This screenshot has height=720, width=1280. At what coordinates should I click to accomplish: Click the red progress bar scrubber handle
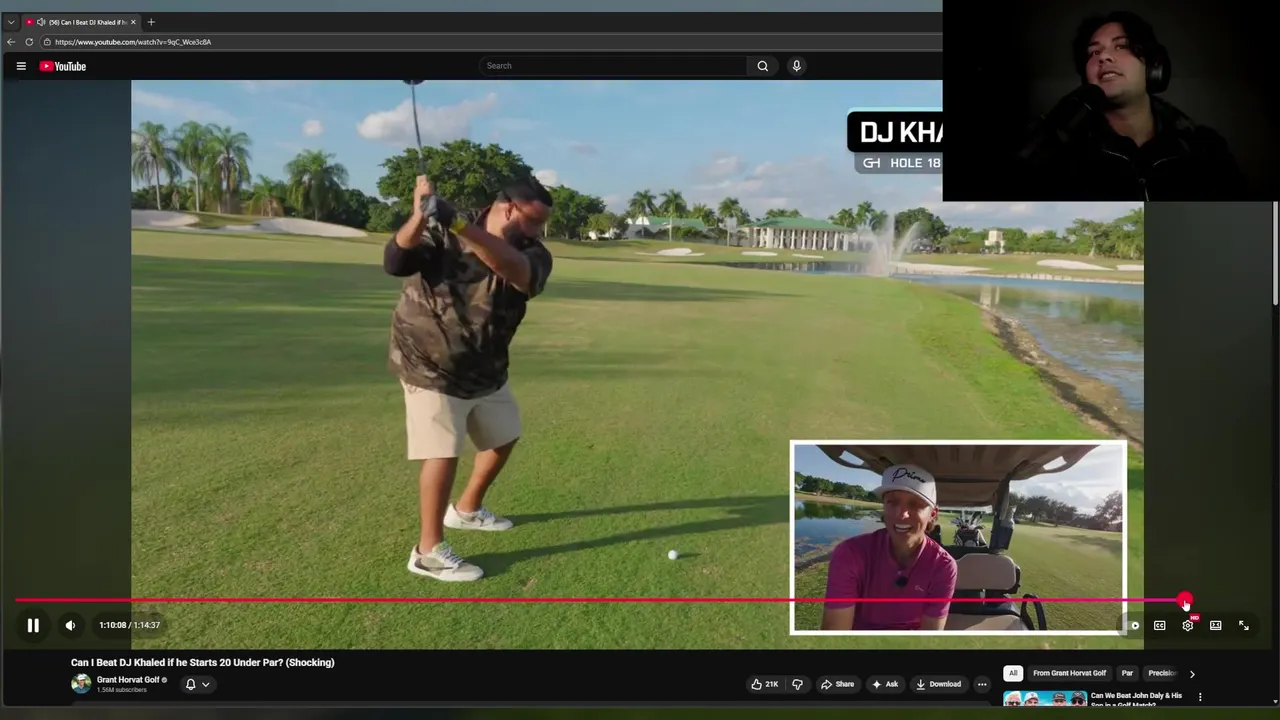click(x=1185, y=601)
